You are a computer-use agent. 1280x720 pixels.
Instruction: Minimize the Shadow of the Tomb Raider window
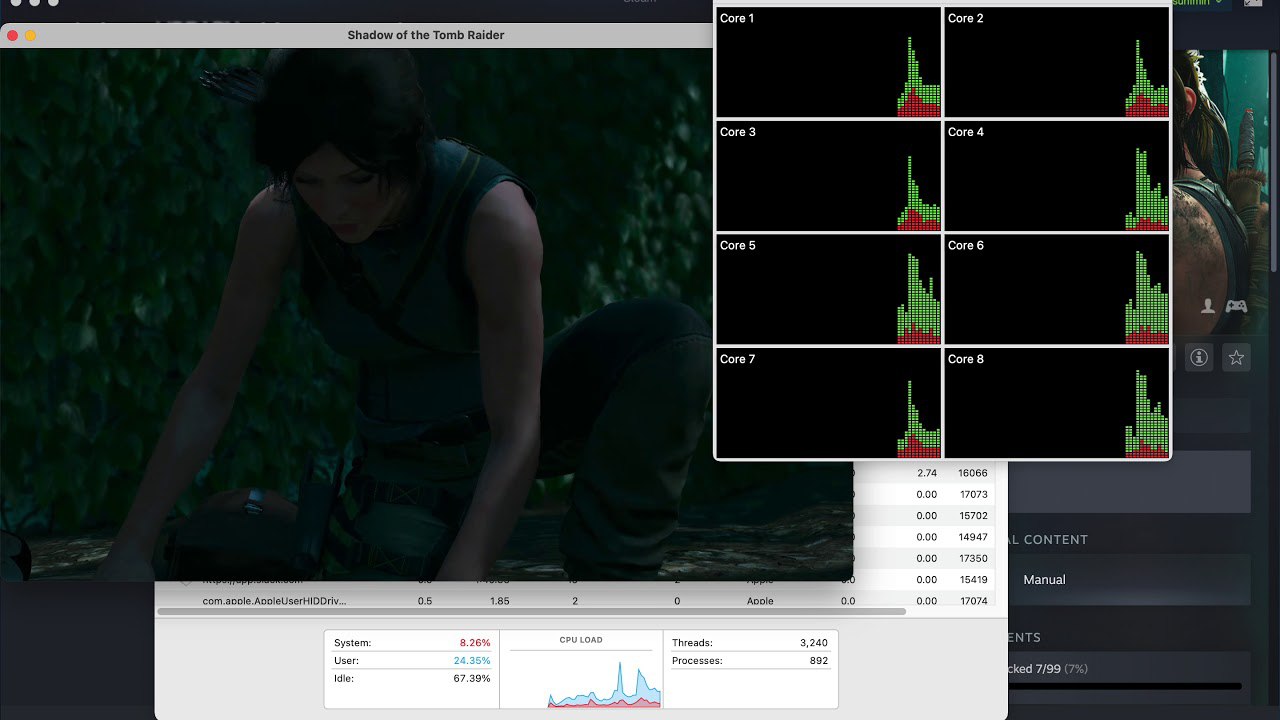[x=31, y=35]
